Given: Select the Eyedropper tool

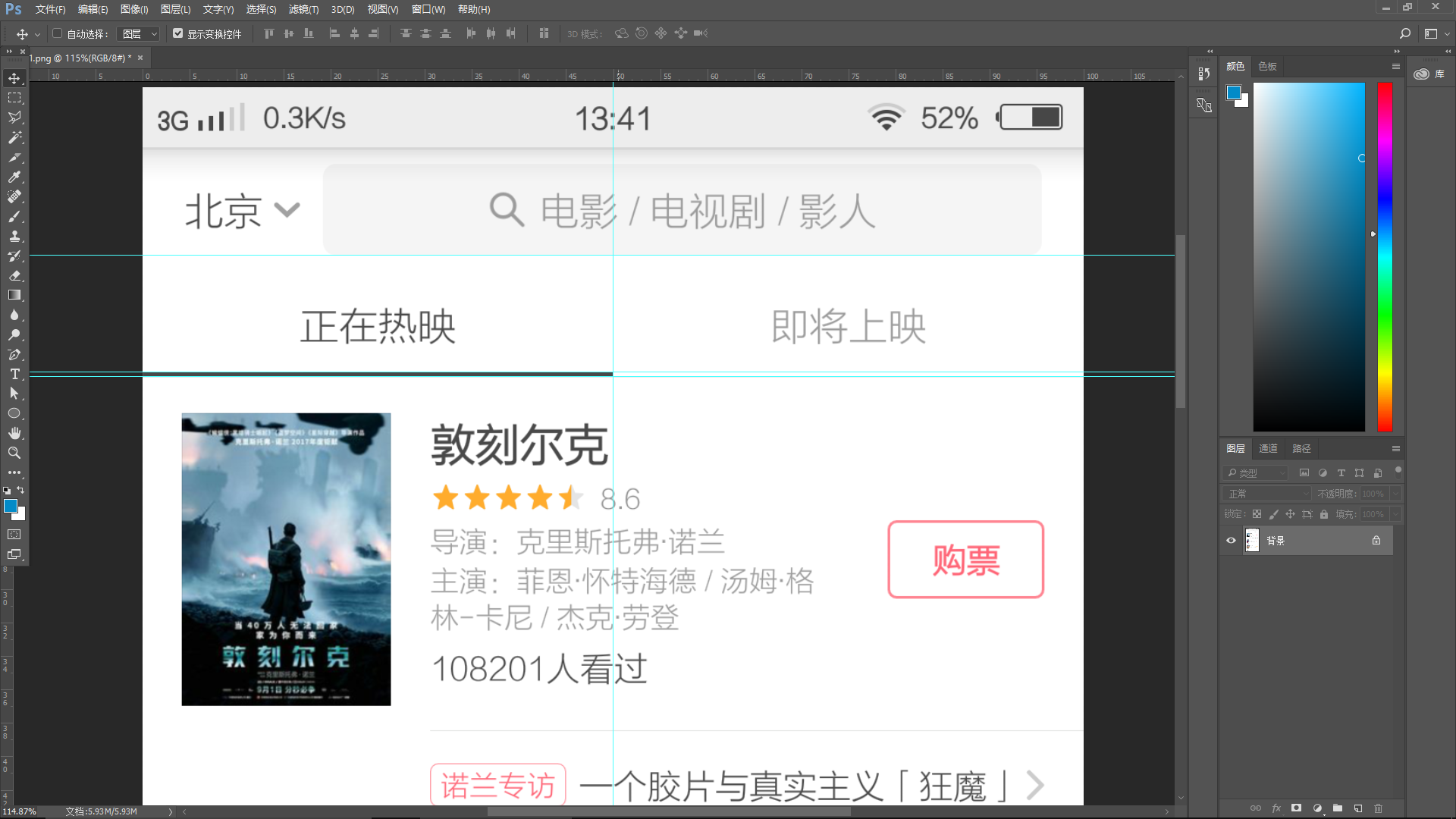Looking at the screenshot, I should [x=14, y=177].
